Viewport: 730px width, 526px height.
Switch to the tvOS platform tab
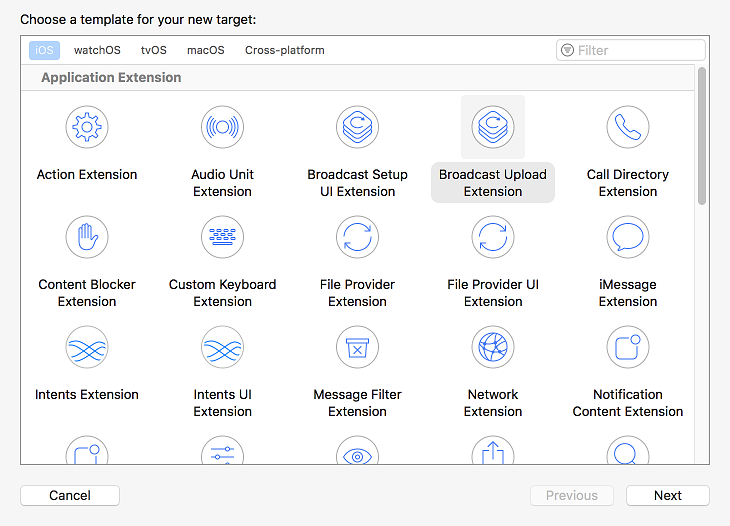click(154, 50)
